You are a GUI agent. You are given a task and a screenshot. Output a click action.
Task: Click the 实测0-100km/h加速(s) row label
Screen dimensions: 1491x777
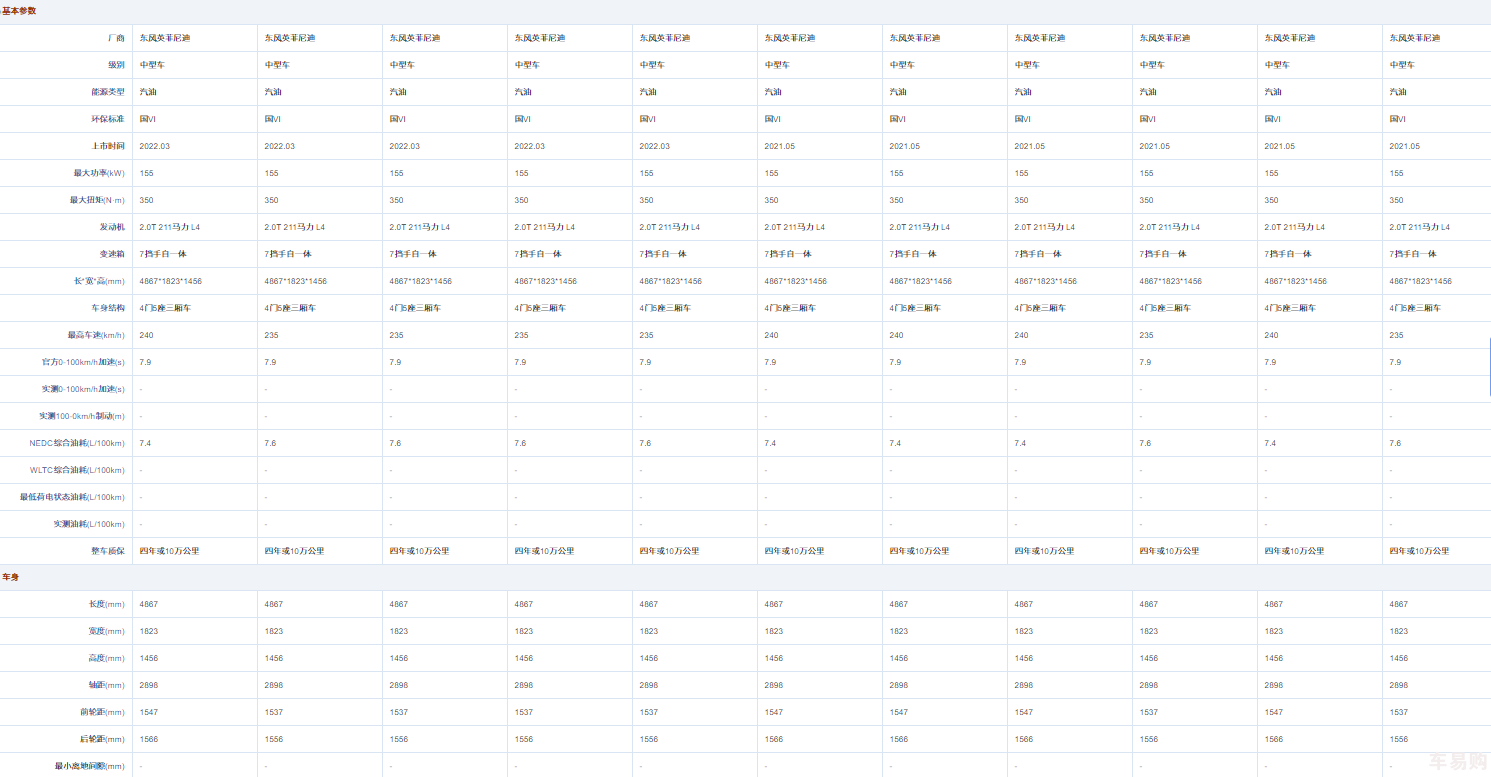tap(84, 389)
